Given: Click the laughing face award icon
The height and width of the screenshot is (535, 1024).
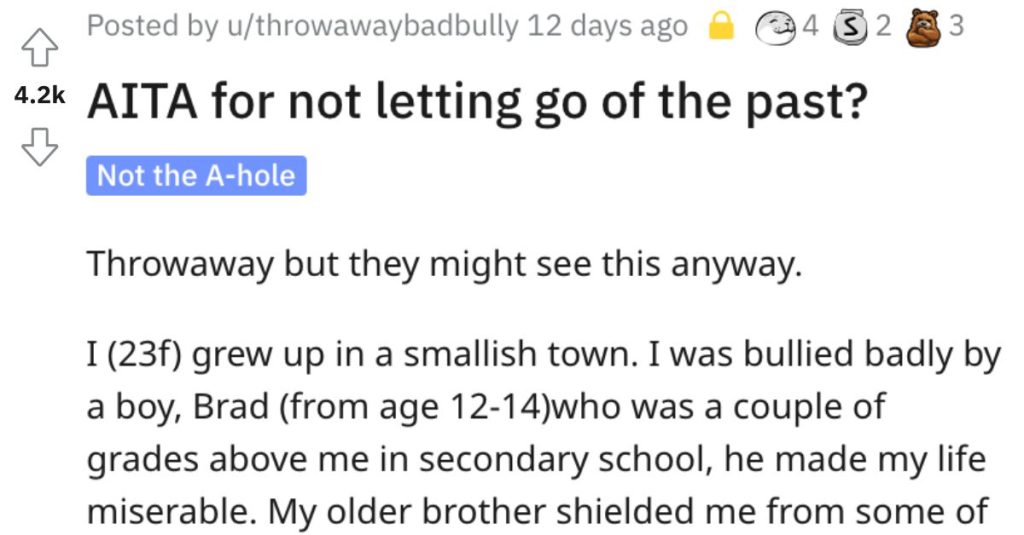Looking at the screenshot, I should click(x=776, y=28).
